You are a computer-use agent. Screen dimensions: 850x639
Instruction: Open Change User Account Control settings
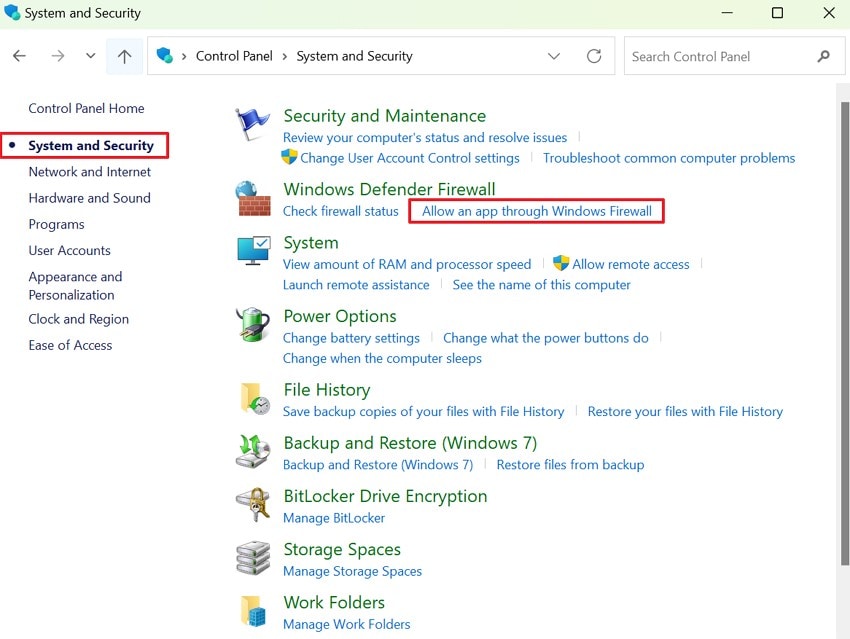point(410,158)
